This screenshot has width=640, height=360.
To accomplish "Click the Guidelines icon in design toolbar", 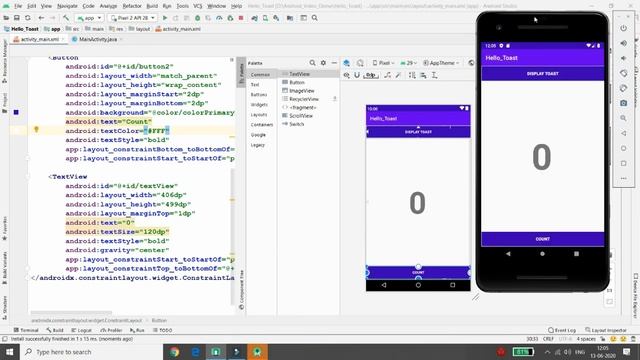I will click(434, 75).
